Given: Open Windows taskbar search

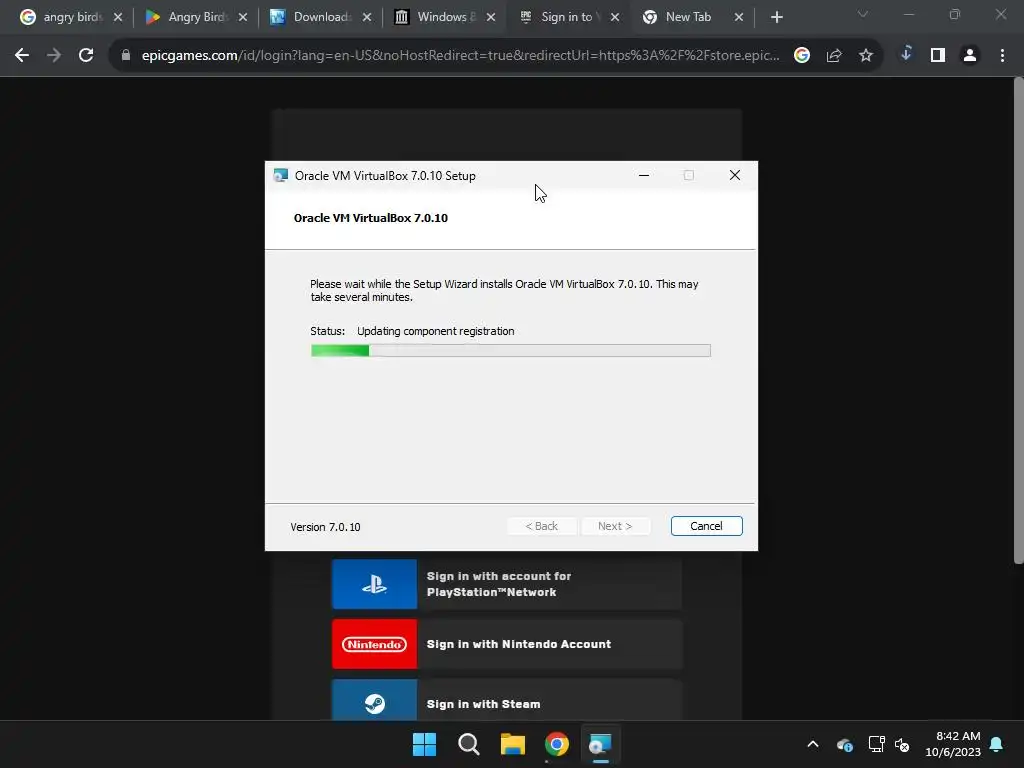Looking at the screenshot, I should coord(469,744).
